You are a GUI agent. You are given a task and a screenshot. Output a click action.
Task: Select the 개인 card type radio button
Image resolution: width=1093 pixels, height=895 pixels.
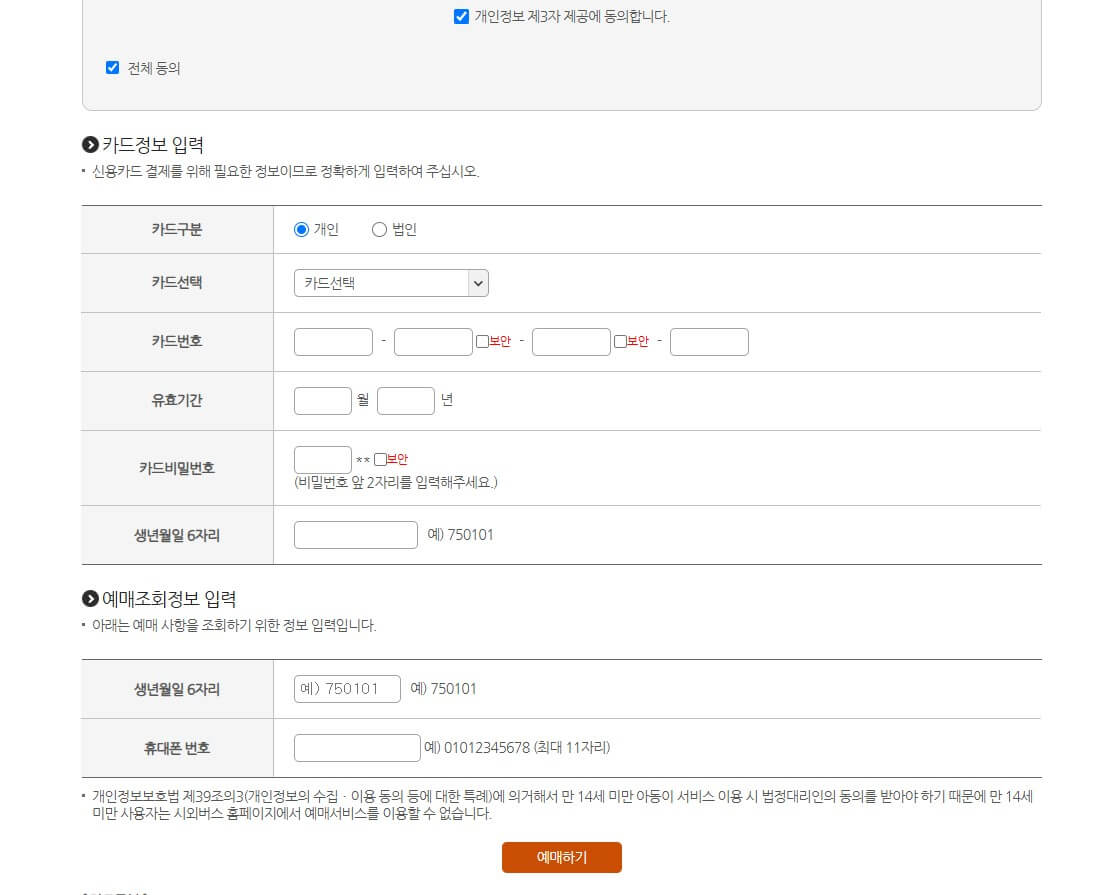301,229
